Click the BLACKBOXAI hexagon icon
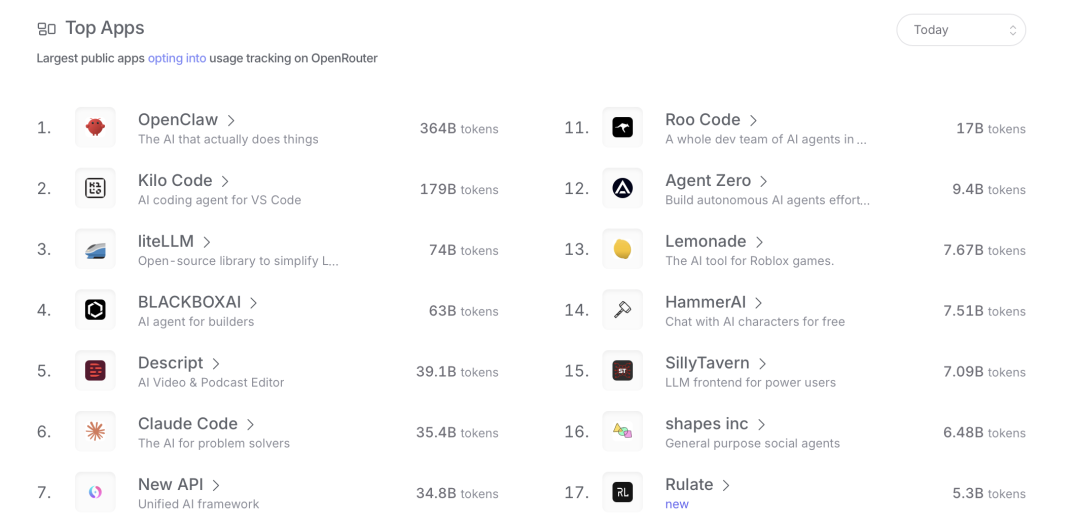Screen dimensions: 1080x526 95,310
